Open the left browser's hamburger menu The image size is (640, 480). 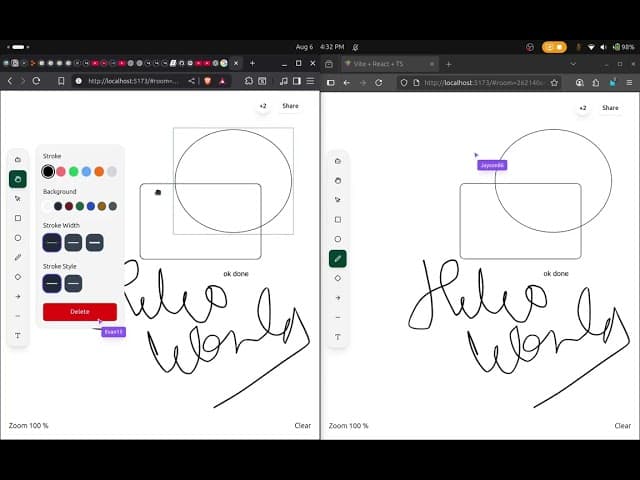311,81
